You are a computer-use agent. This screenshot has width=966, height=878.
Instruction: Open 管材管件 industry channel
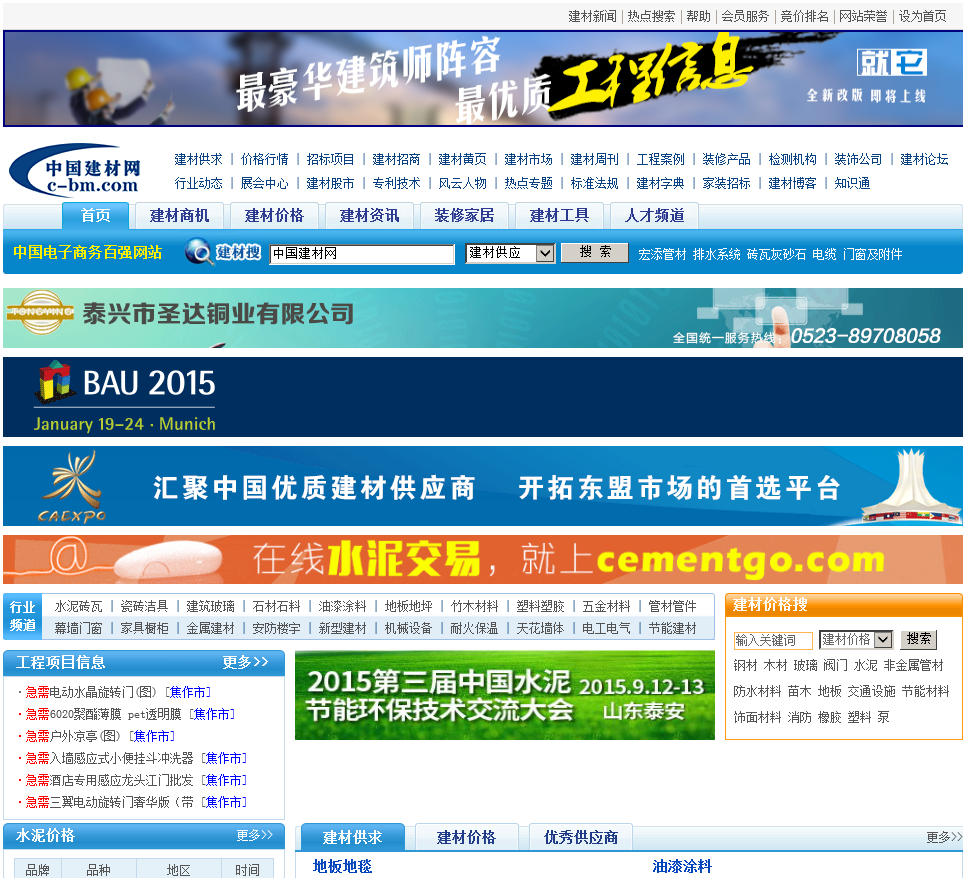[x=672, y=606]
